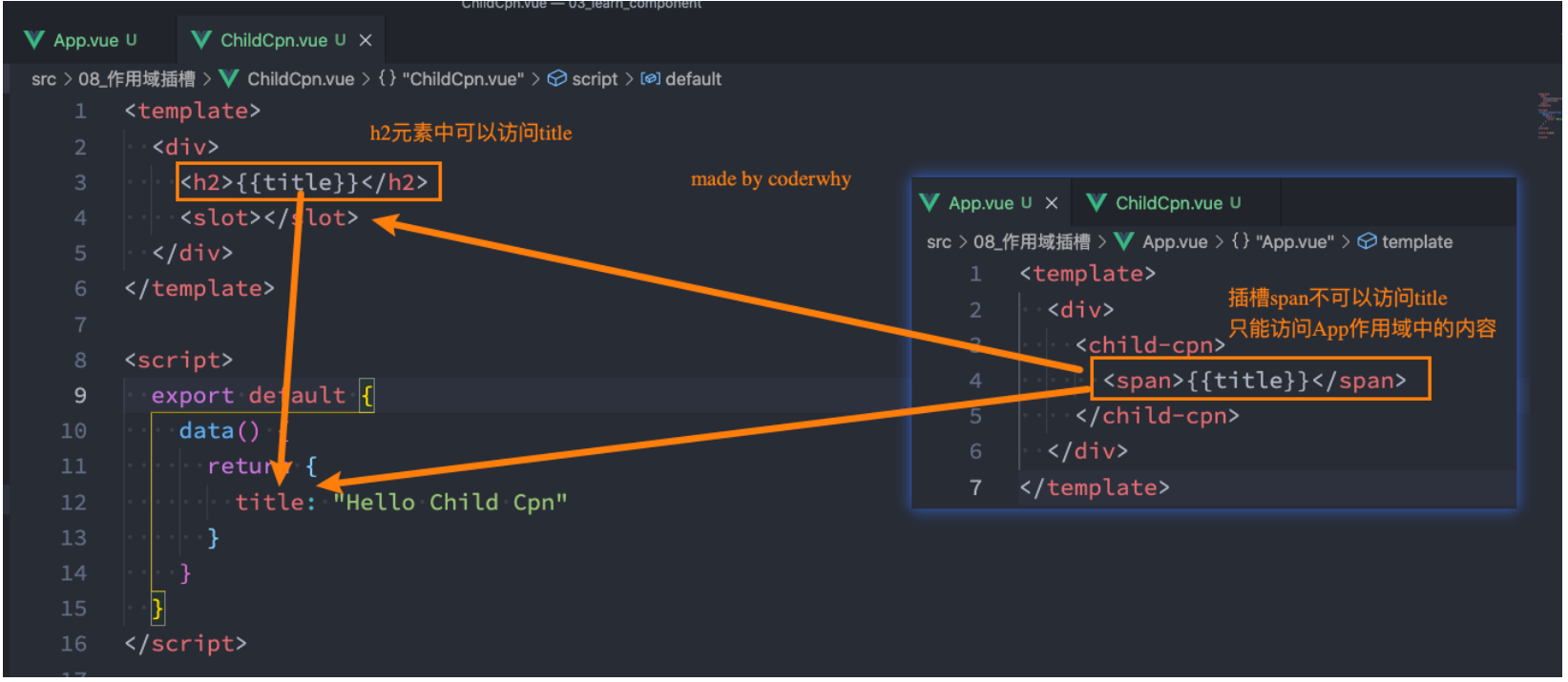Close the App.vue tab in the right inset editor
1568x682 pixels.
click(x=1052, y=203)
